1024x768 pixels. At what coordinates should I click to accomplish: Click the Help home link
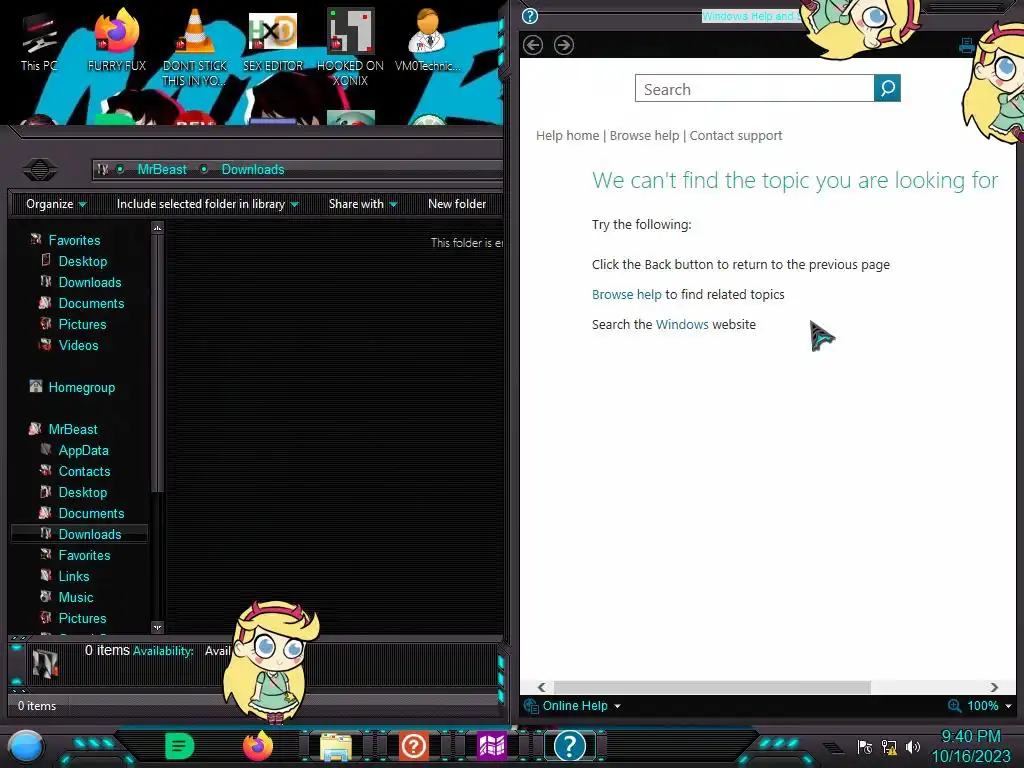(x=568, y=136)
